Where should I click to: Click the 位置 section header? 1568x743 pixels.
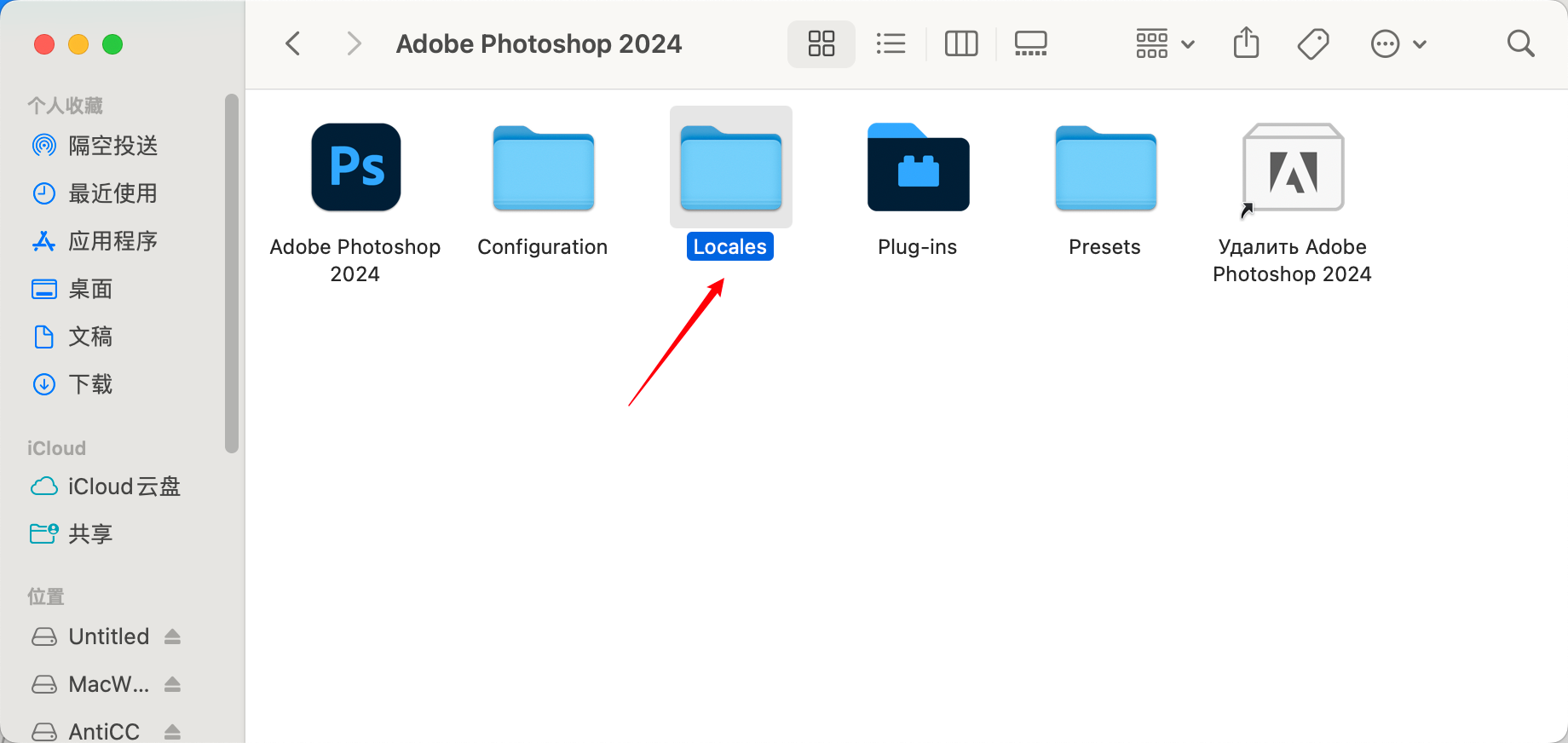pos(46,596)
